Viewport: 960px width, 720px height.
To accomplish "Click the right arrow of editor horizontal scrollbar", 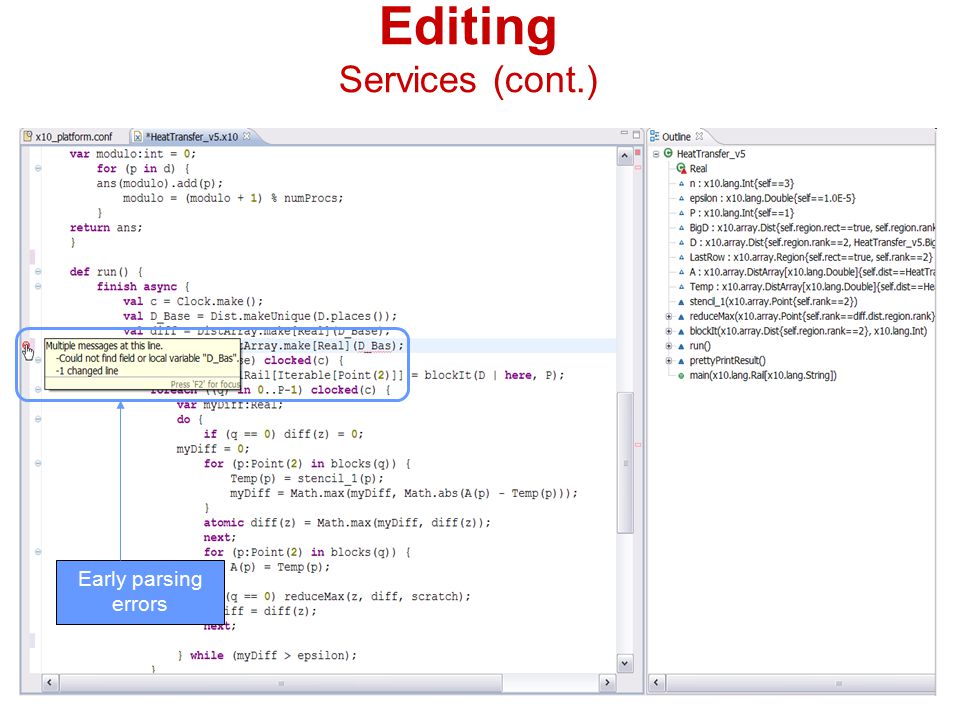I will (x=607, y=682).
